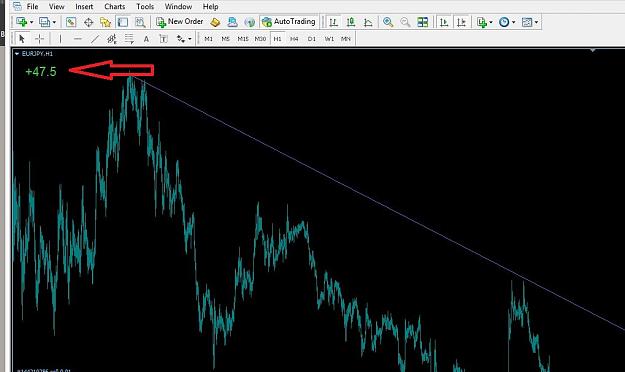
Task: Click the application icon beside File menu
Action: pos(17,6)
